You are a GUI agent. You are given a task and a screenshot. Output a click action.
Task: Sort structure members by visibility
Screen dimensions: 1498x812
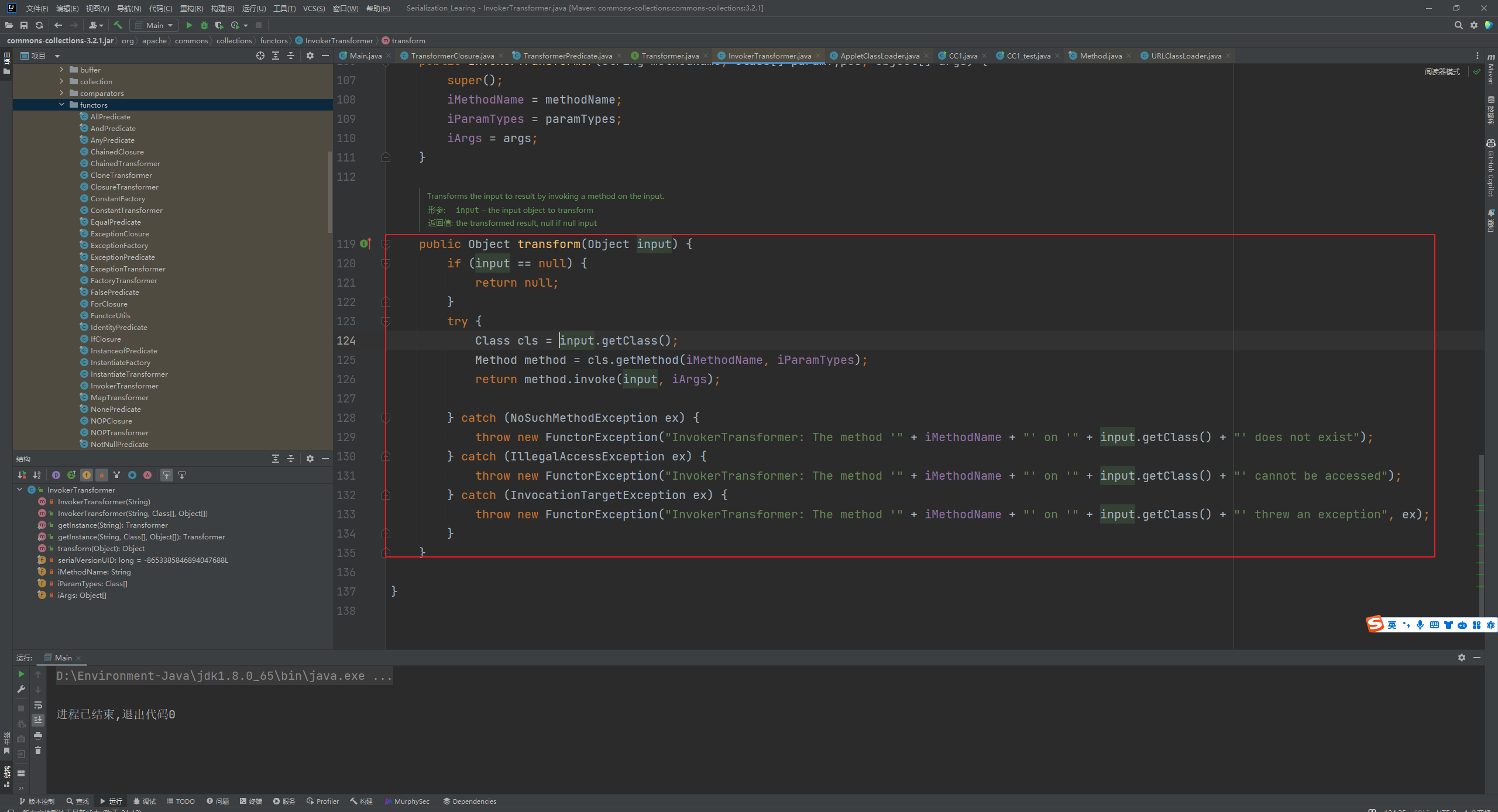coord(22,475)
